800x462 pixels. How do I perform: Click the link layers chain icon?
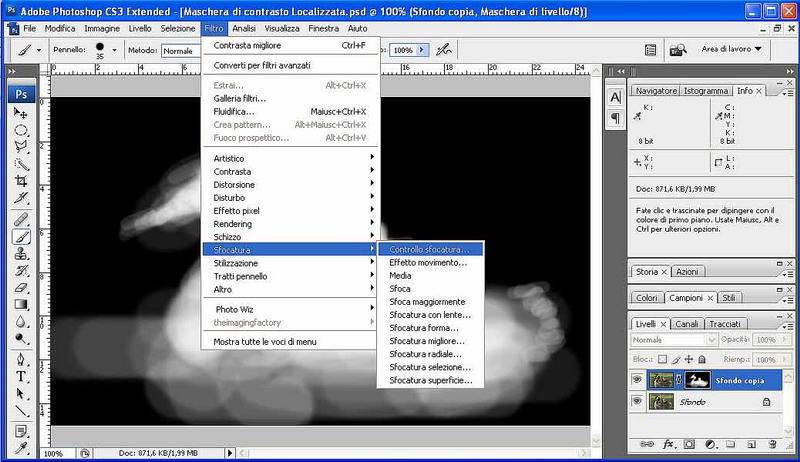coord(646,444)
